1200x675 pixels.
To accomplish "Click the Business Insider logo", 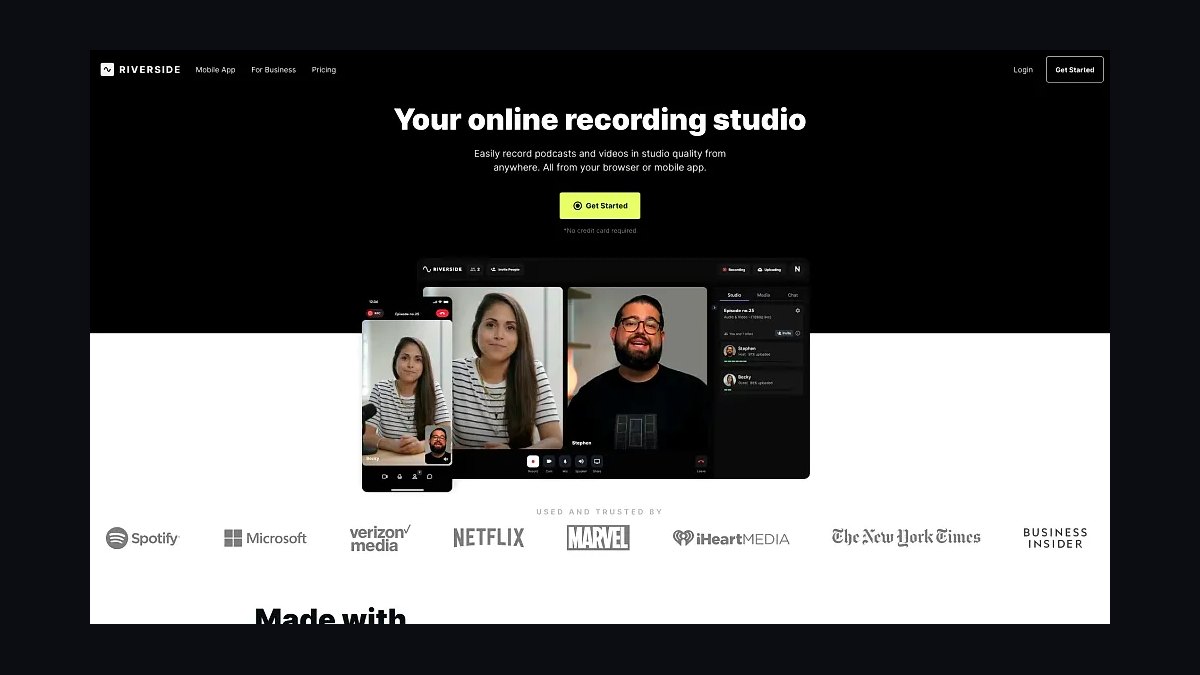I will (x=1055, y=538).
